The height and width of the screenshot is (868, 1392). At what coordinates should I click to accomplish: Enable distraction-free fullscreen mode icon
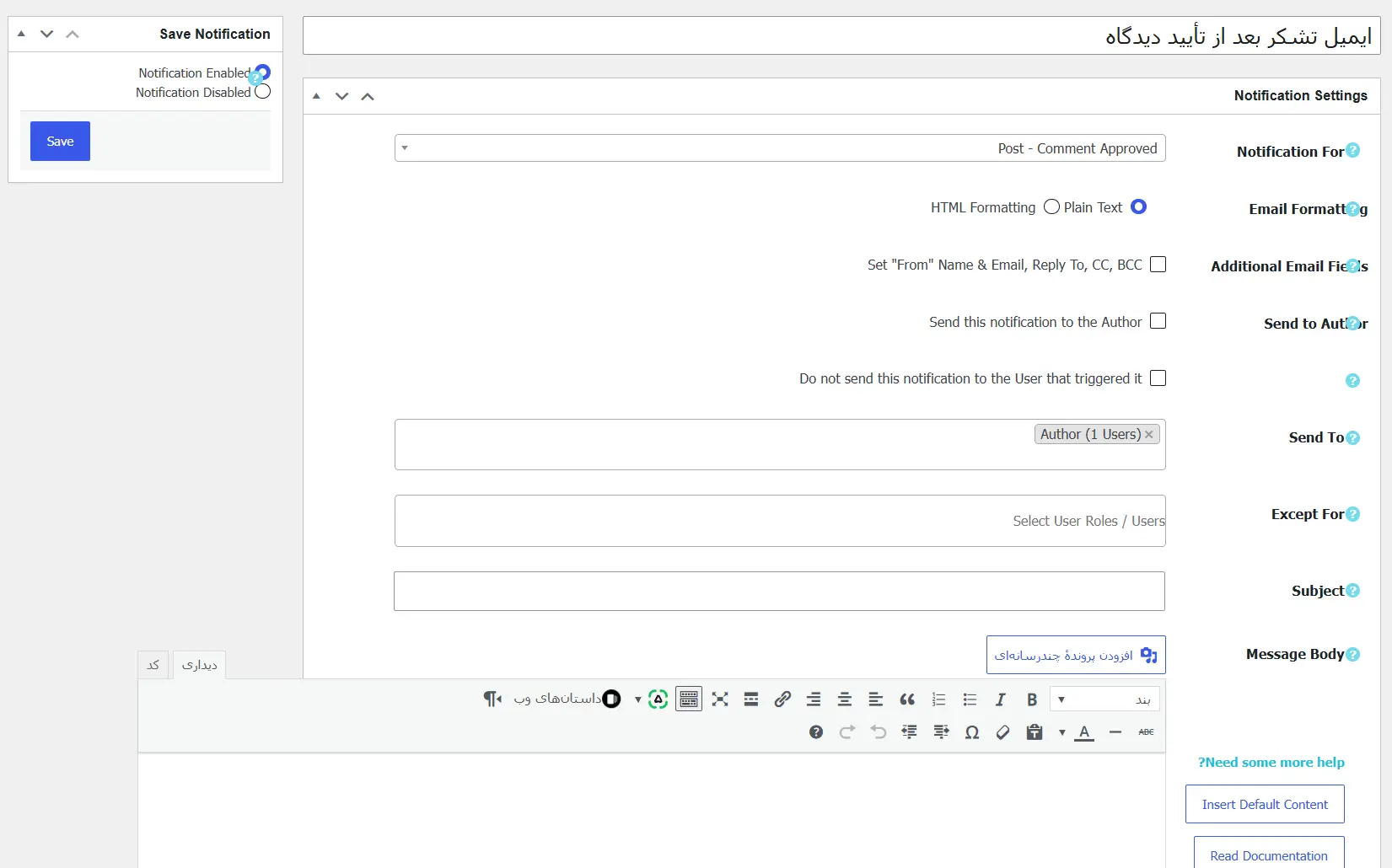(x=720, y=699)
